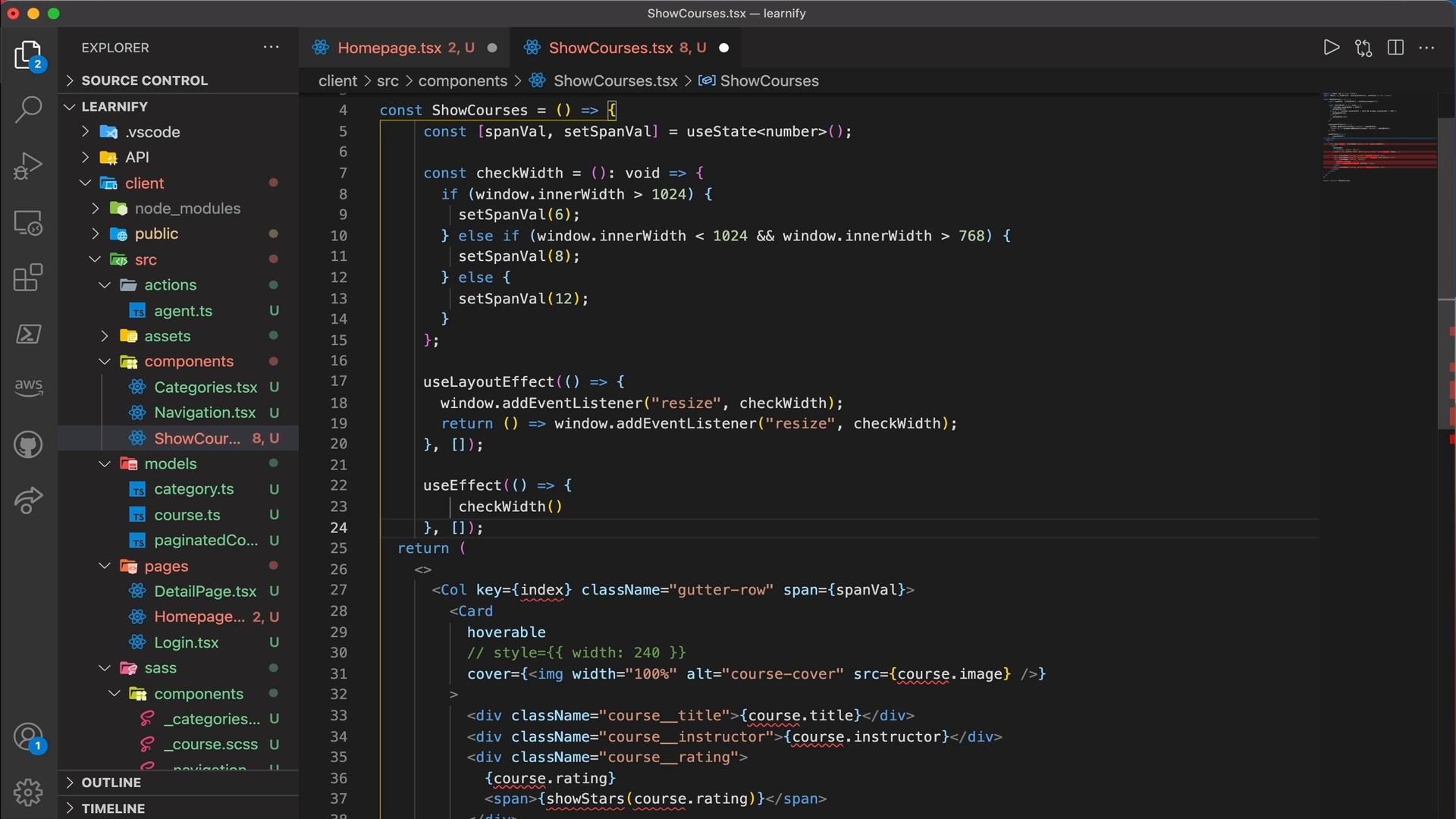Click the breadcrumb ShowCourses component link
The image size is (1456, 819).
pyautogui.click(x=768, y=80)
